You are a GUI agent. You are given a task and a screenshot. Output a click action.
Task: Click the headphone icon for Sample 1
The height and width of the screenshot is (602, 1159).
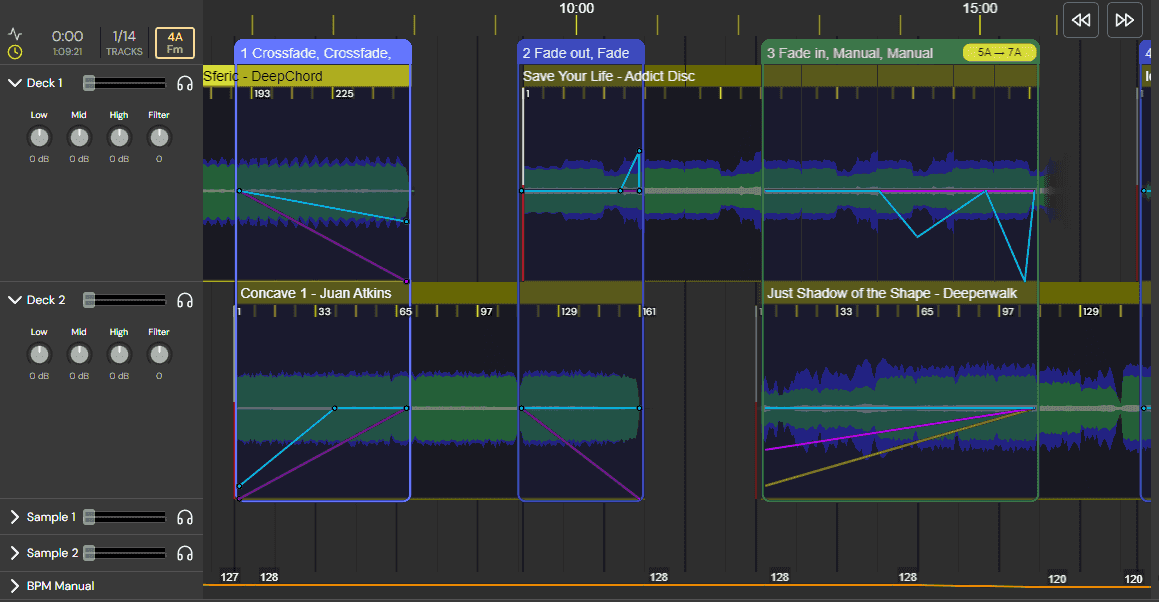point(185,517)
